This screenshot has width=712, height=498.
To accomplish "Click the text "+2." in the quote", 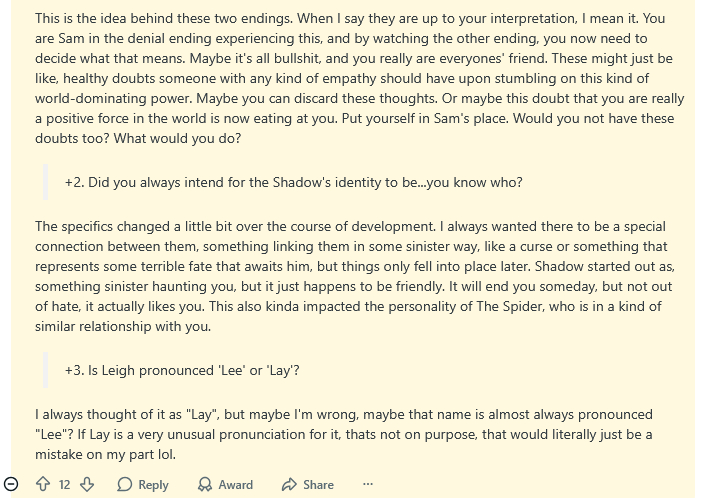I will pyautogui.click(x=75, y=183).
